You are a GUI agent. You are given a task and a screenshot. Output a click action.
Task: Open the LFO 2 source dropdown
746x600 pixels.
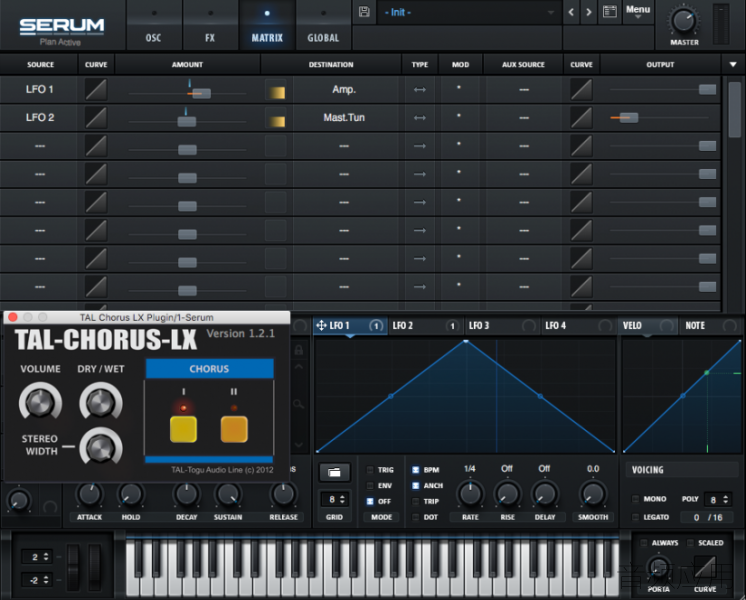(39, 118)
